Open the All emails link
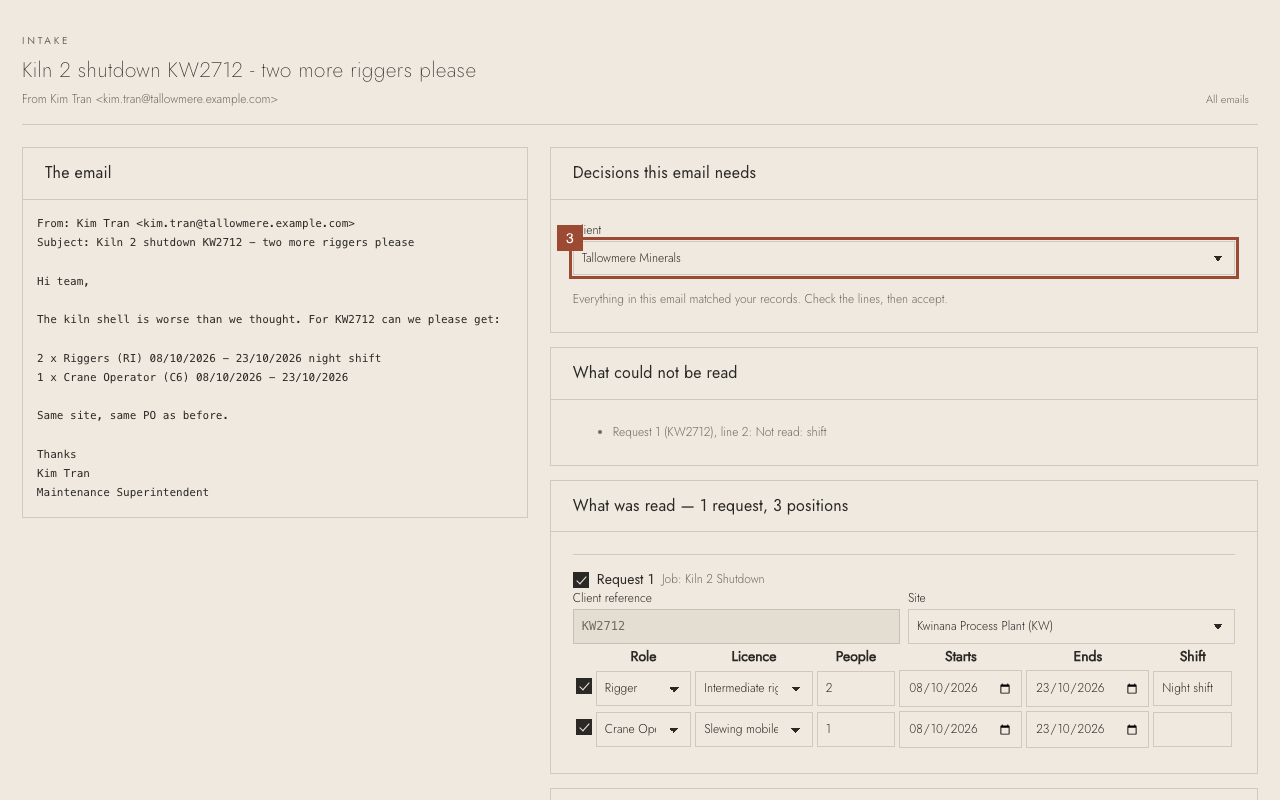This screenshot has height=800, width=1280. [x=1227, y=99]
